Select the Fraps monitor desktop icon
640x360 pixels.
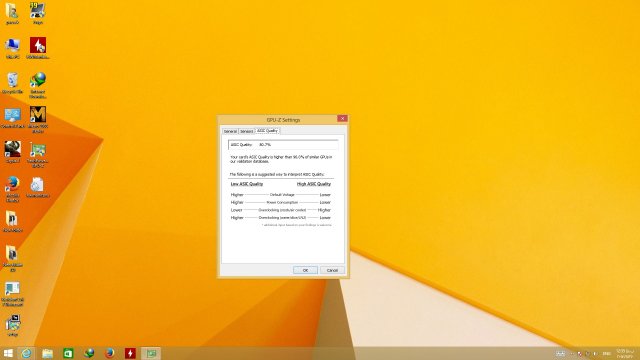(x=38, y=14)
